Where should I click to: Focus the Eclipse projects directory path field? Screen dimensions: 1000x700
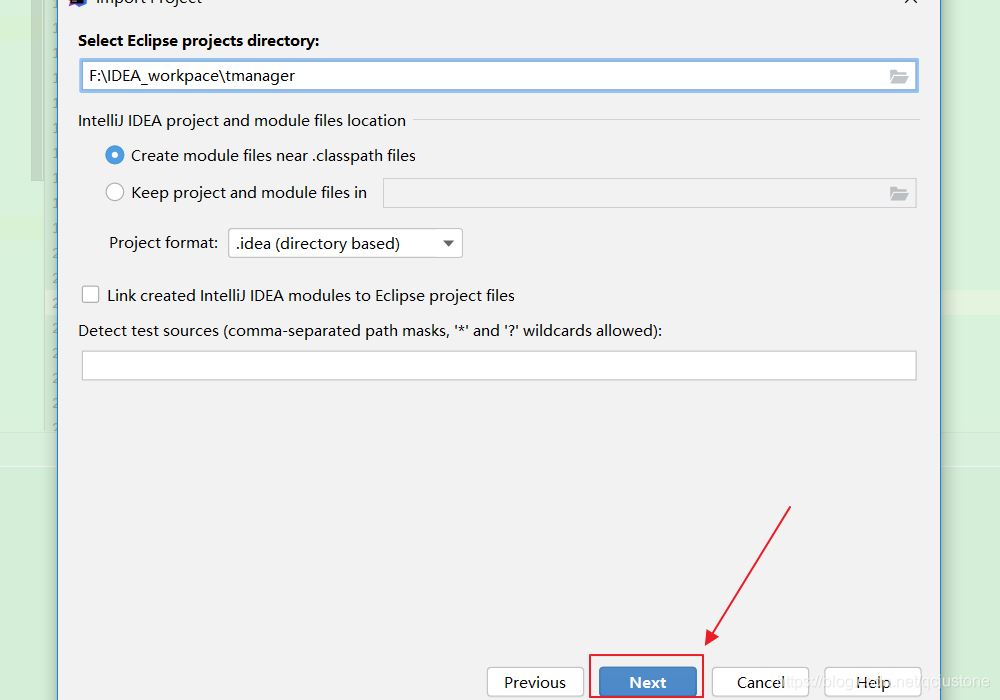click(480, 76)
